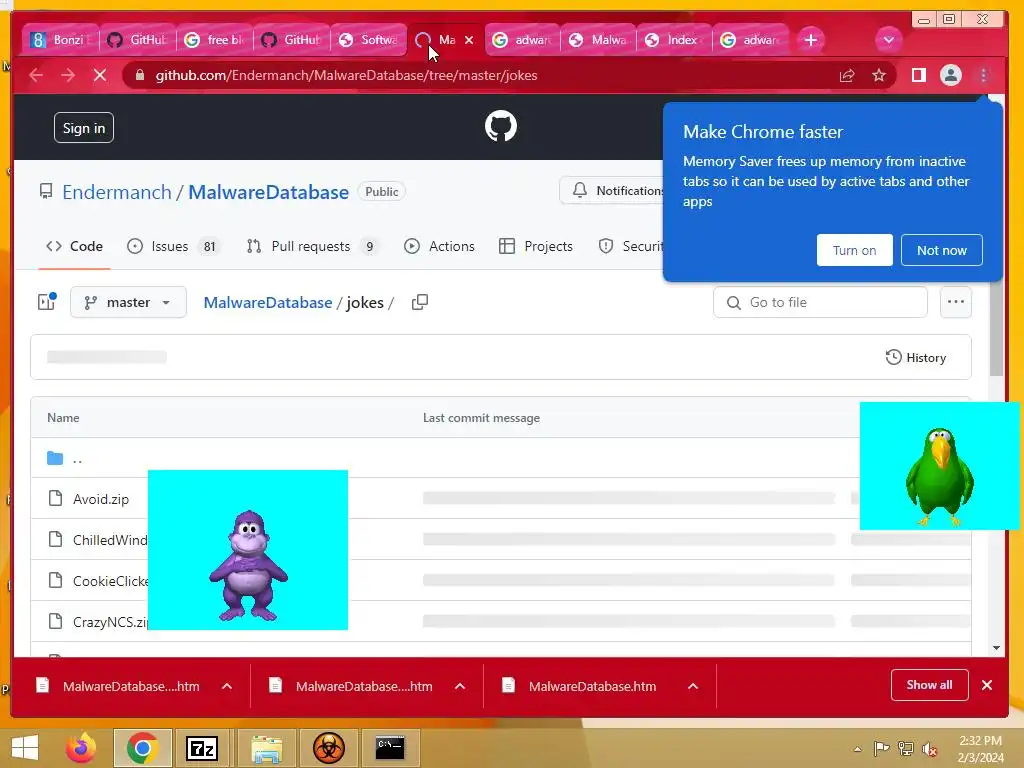Click MalwareDatabase in the breadcrumb path
The width and height of the screenshot is (1024, 768).
pos(268,302)
